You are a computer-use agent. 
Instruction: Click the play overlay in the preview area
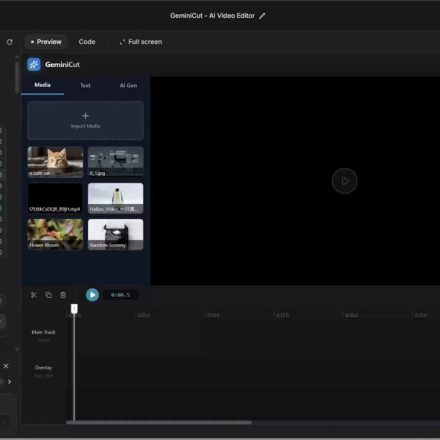click(x=344, y=181)
